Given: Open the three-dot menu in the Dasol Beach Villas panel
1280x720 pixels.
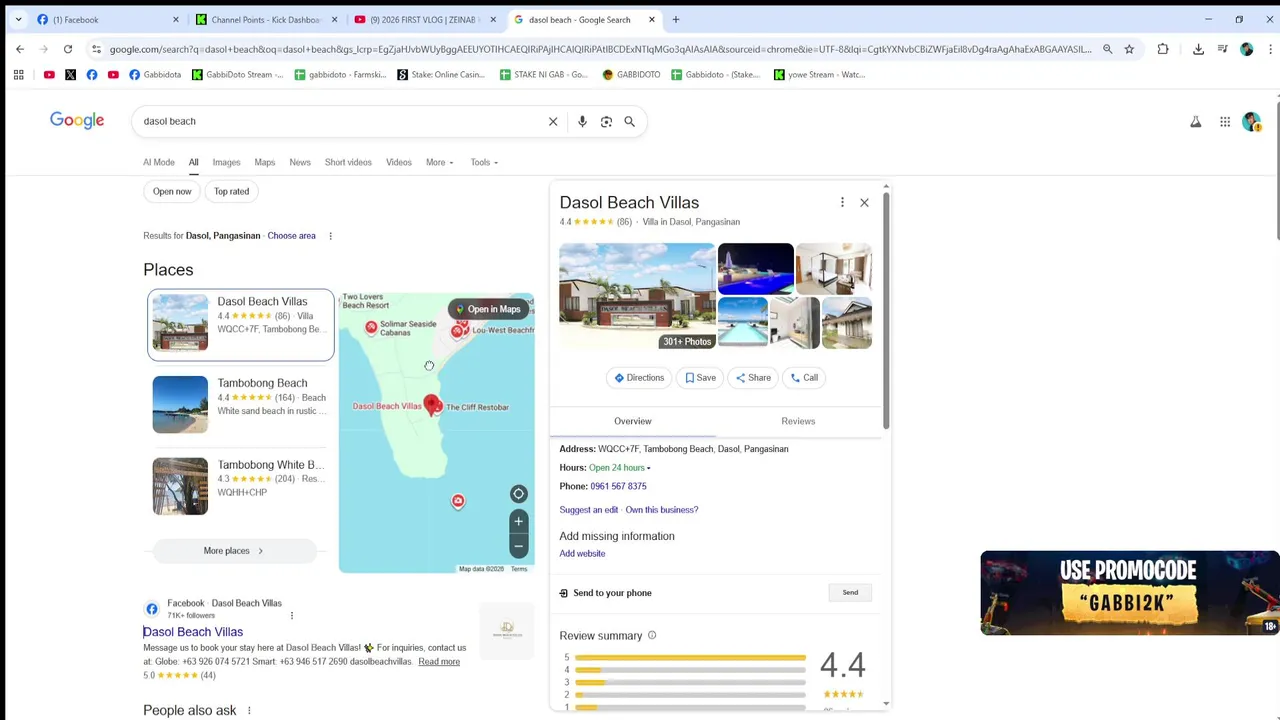Looking at the screenshot, I should pyautogui.click(x=842, y=202).
